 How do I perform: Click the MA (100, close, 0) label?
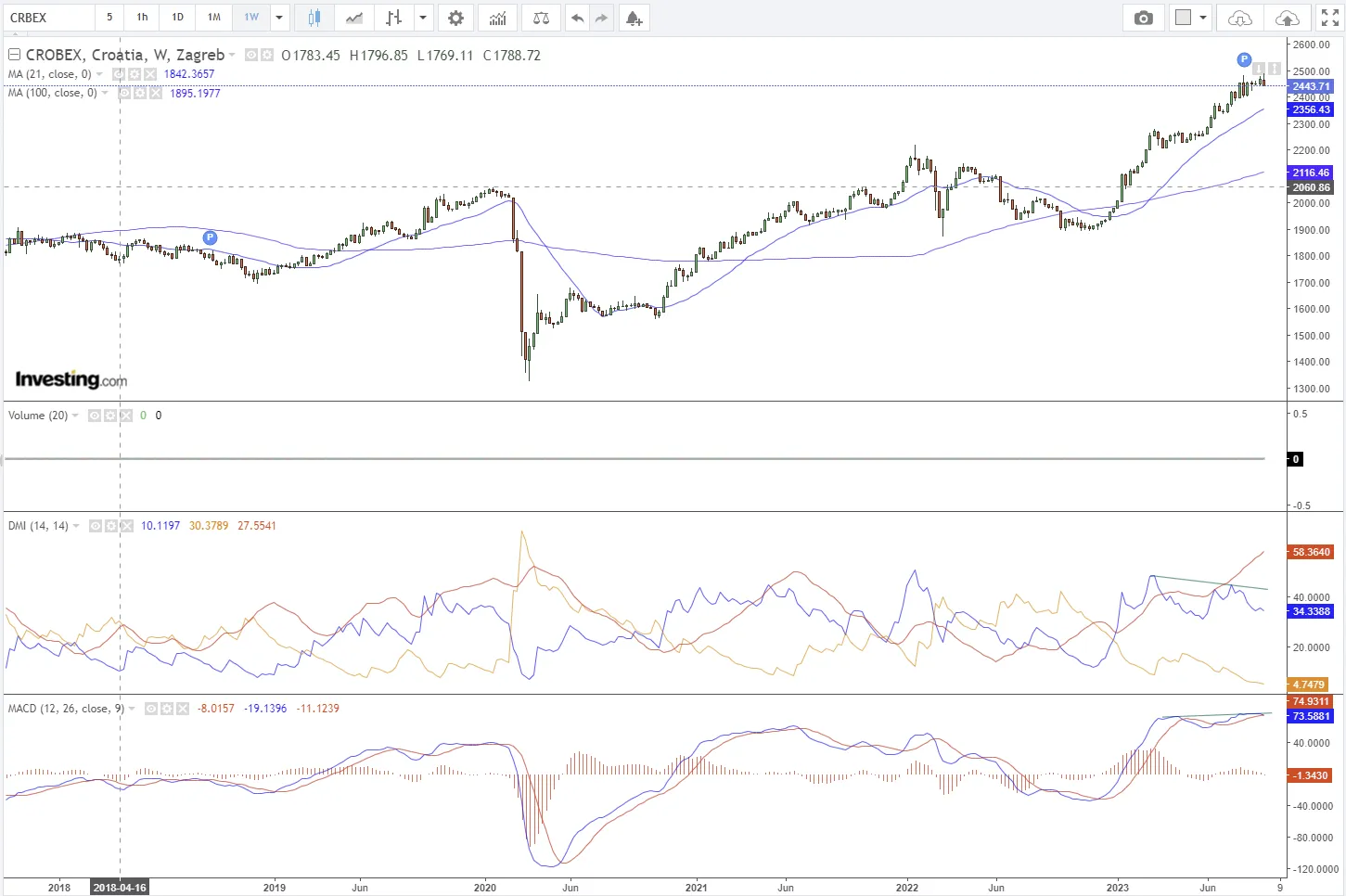click(x=53, y=93)
